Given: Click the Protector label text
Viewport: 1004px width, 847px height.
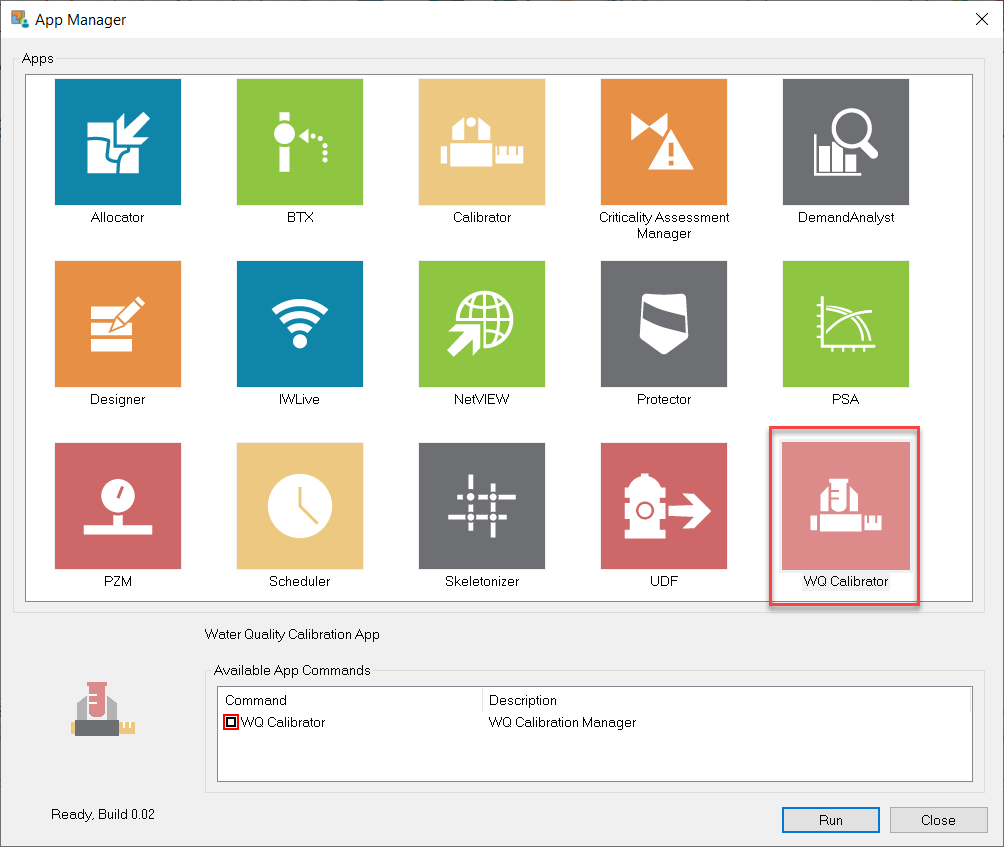Looking at the screenshot, I should click(663, 399).
